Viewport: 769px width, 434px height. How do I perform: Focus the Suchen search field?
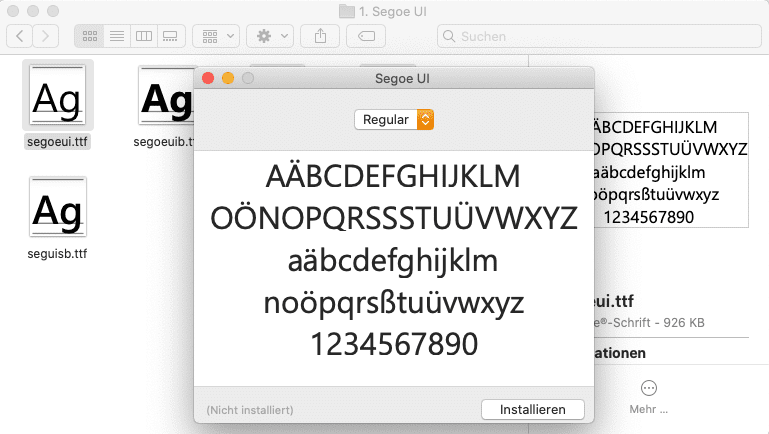coord(599,36)
